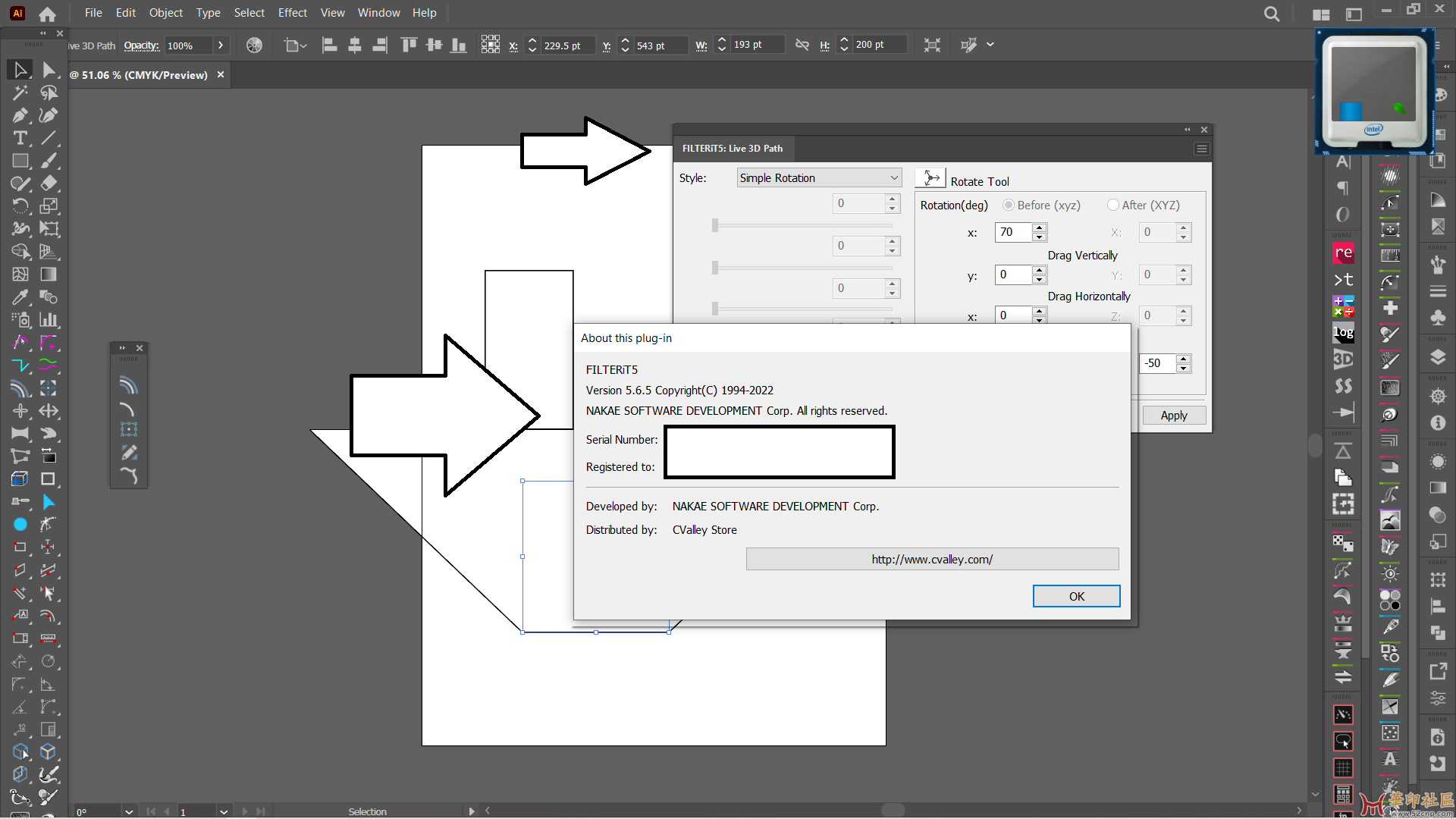Select the Line Segment tool
This screenshot has height=819, width=1456.
tap(49, 138)
